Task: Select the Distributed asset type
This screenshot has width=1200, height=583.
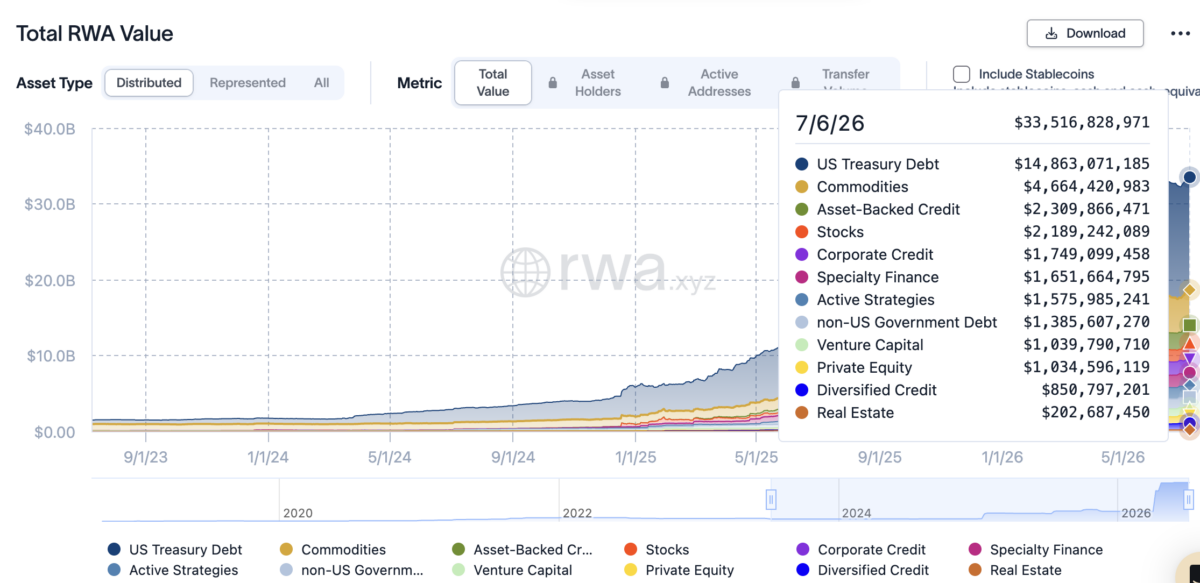Action: point(149,83)
